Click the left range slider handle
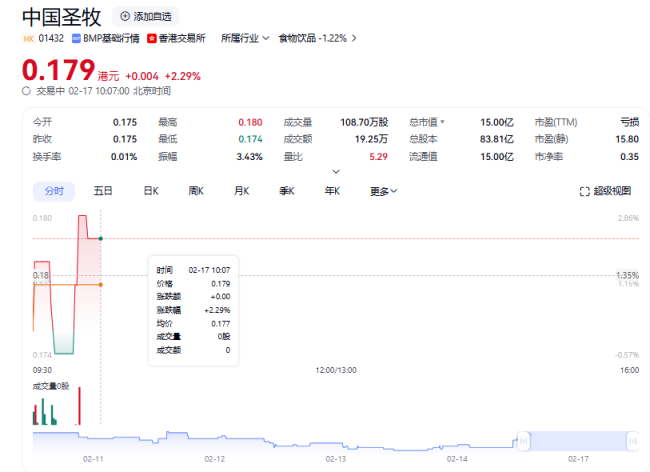The image size is (650, 472). pyautogui.click(x=524, y=441)
